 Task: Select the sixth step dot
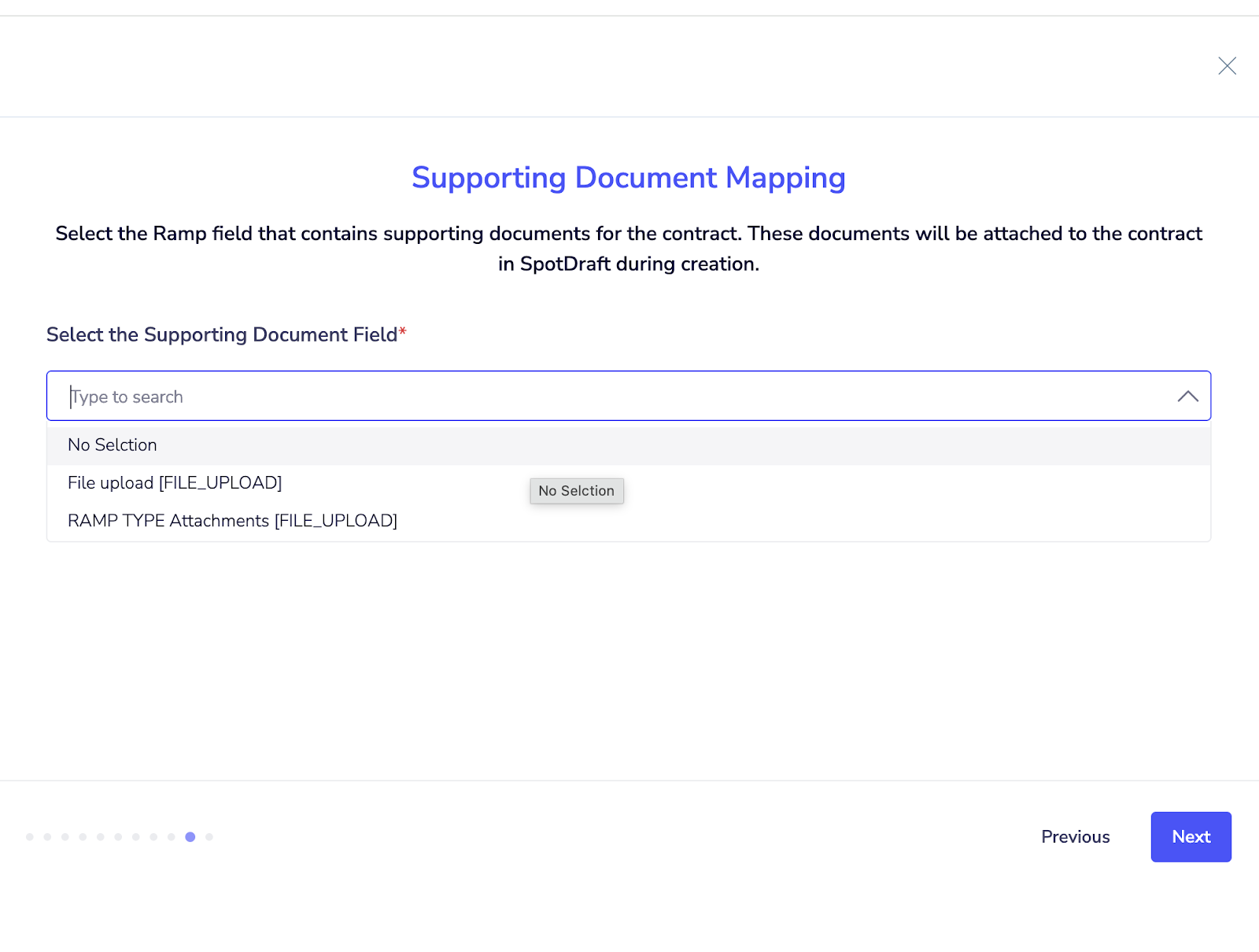tap(118, 837)
